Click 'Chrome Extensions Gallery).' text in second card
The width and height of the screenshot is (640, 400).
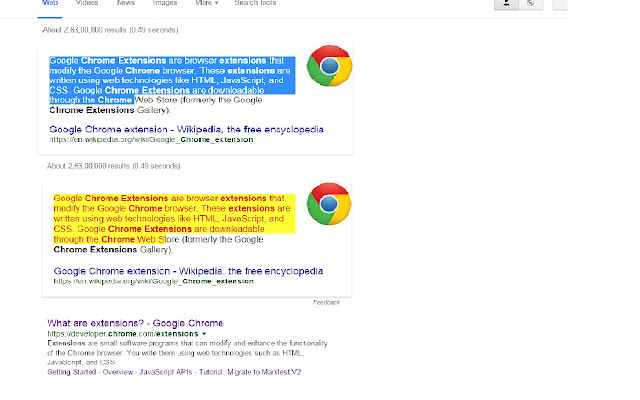pyautogui.click(x=113, y=250)
